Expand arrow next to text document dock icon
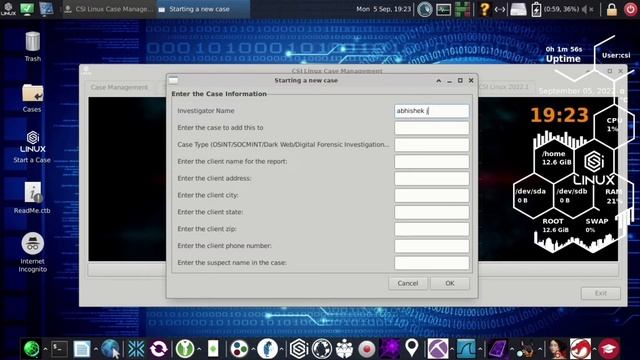640x360 pixels. (96, 349)
